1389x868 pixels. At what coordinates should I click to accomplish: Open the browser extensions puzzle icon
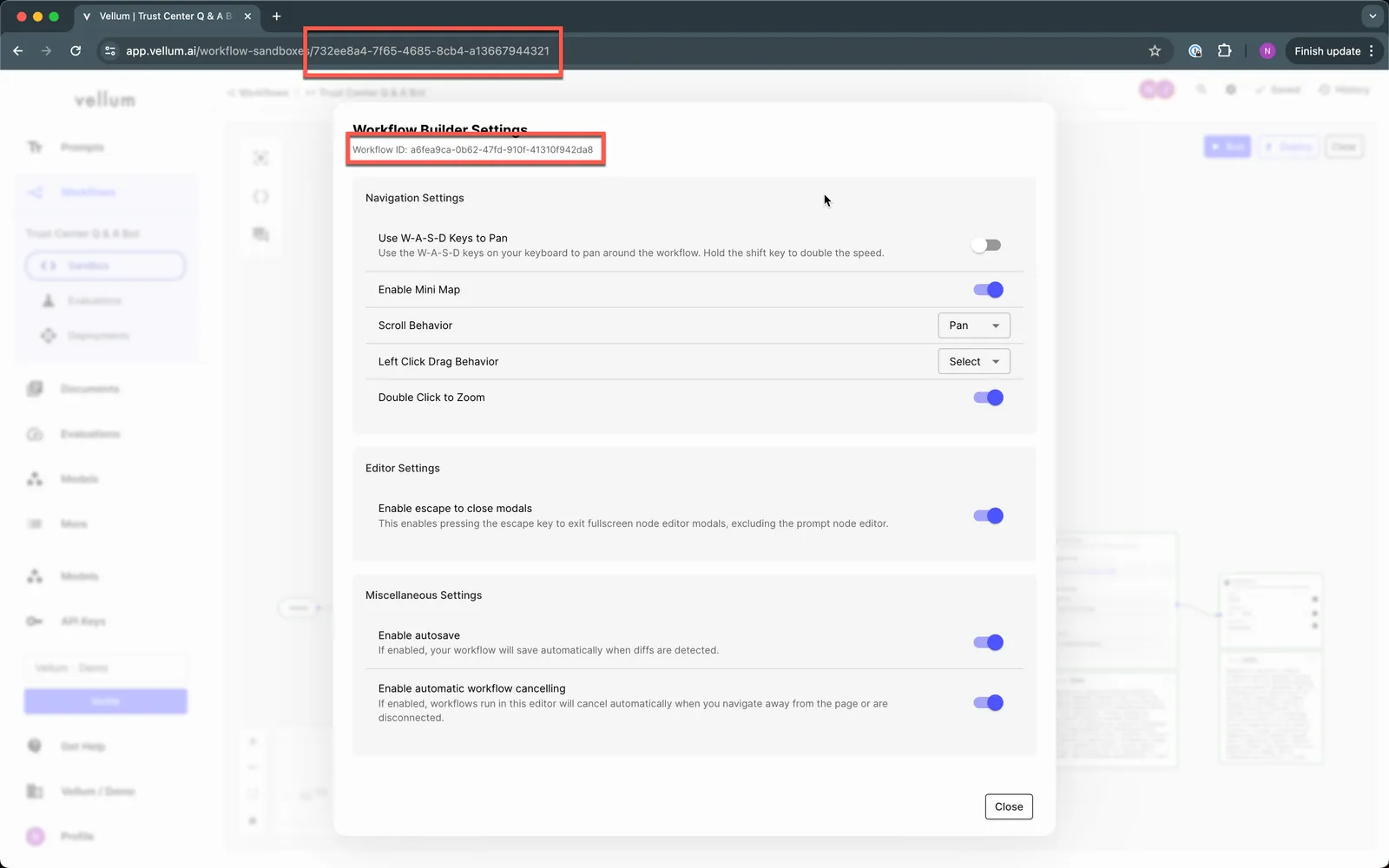1225,51
